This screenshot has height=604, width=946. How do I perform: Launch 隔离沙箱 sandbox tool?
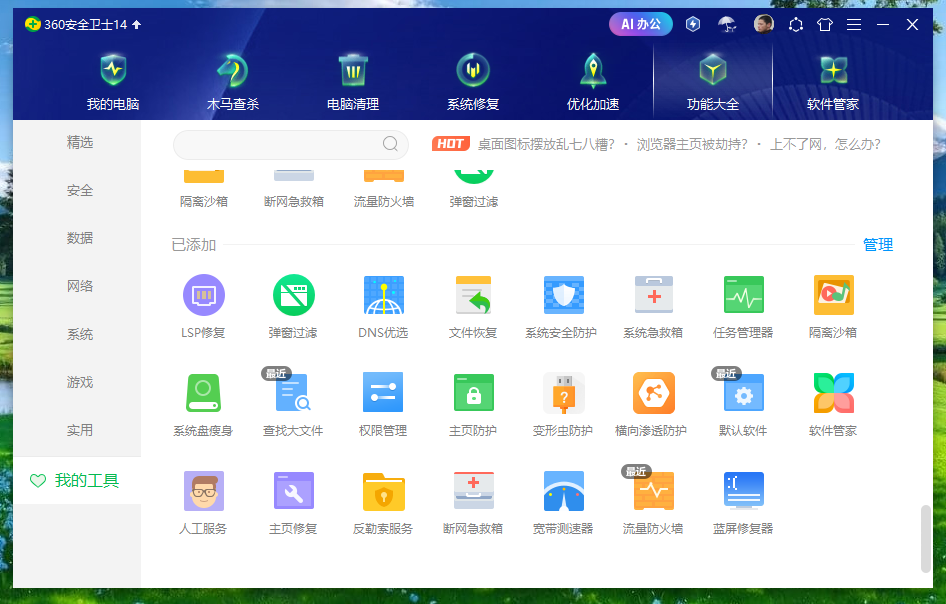point(833,295)
